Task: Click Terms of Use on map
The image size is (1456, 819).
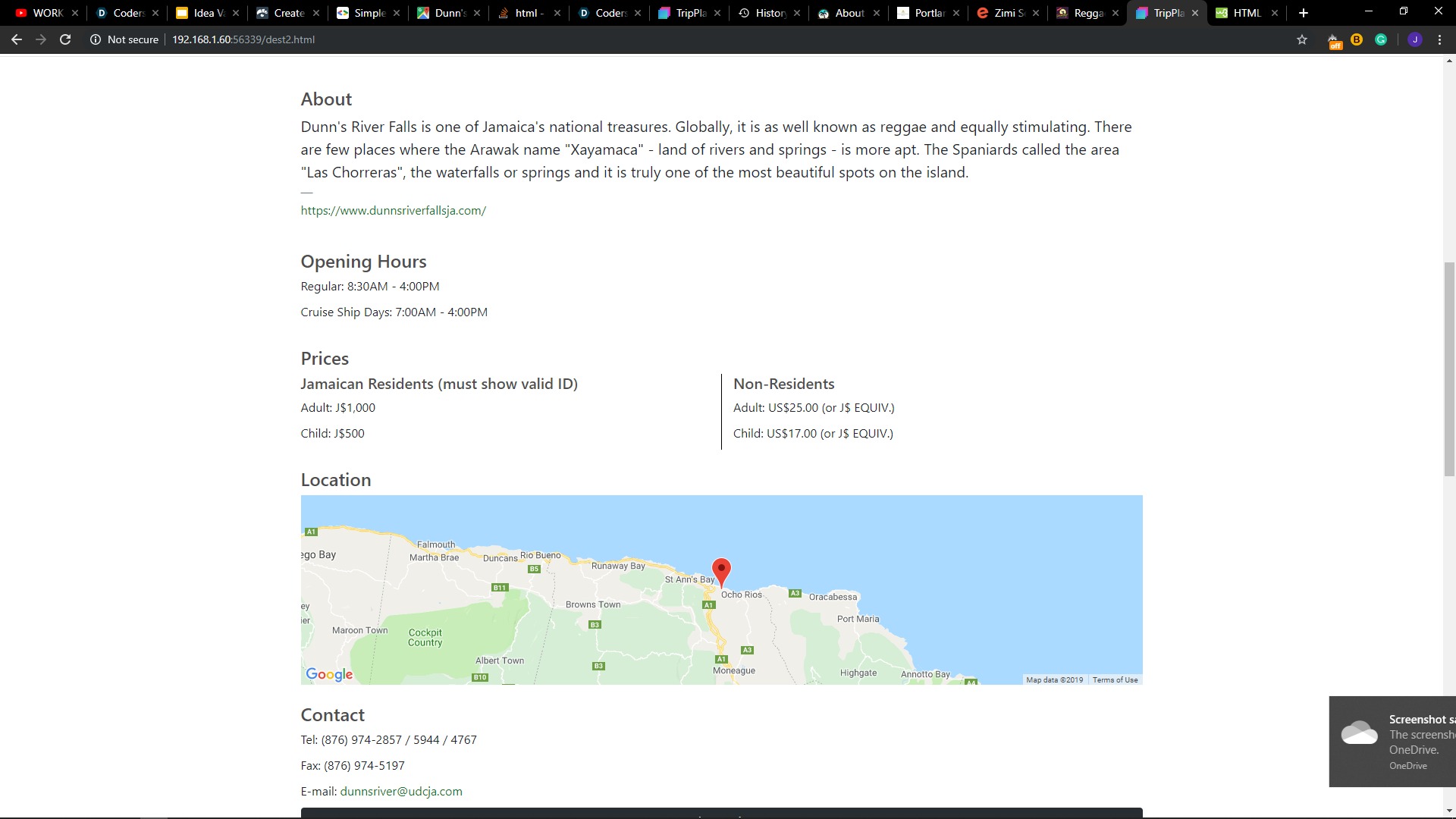Action: [x=1115, y=679]
